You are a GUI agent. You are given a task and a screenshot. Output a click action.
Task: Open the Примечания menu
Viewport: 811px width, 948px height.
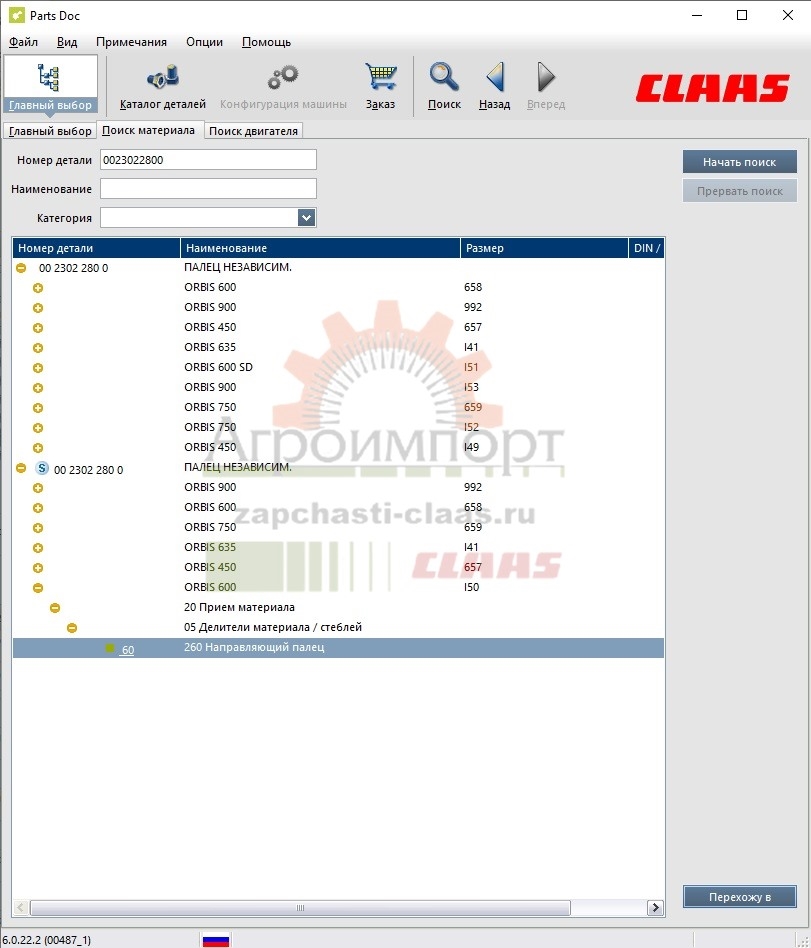[131, 42]
